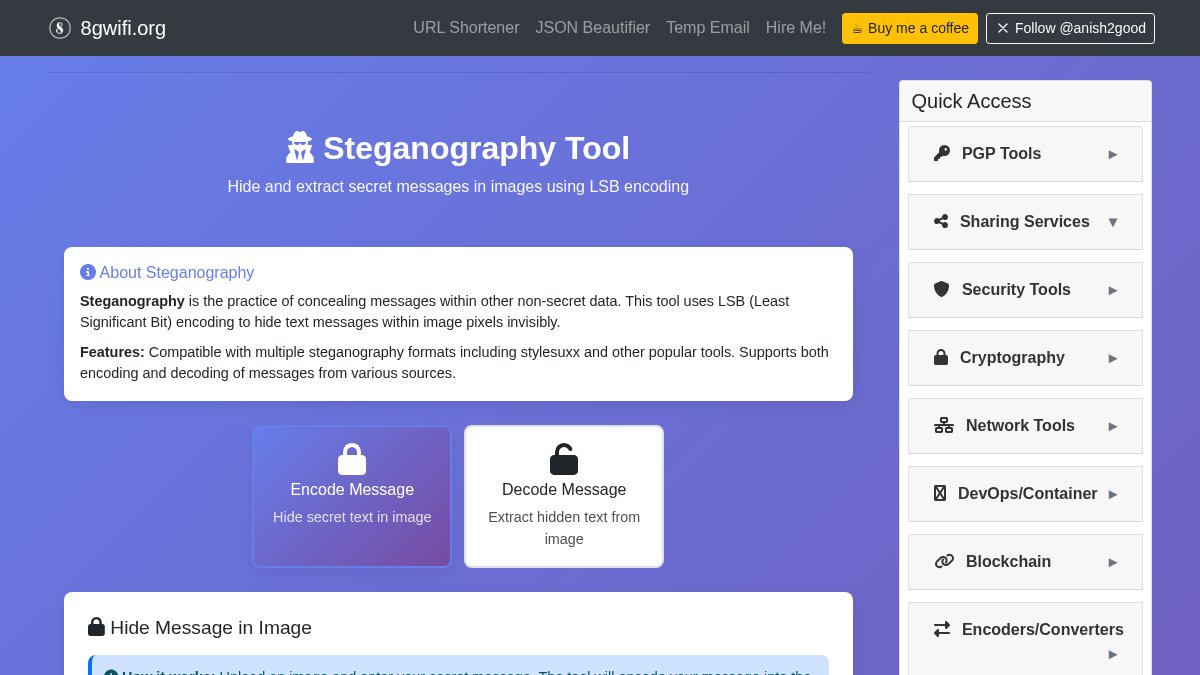Screen dimensions: 1200x675
Task: Click the chain-link icon next to Blockchain
Action: coord(944,561)
